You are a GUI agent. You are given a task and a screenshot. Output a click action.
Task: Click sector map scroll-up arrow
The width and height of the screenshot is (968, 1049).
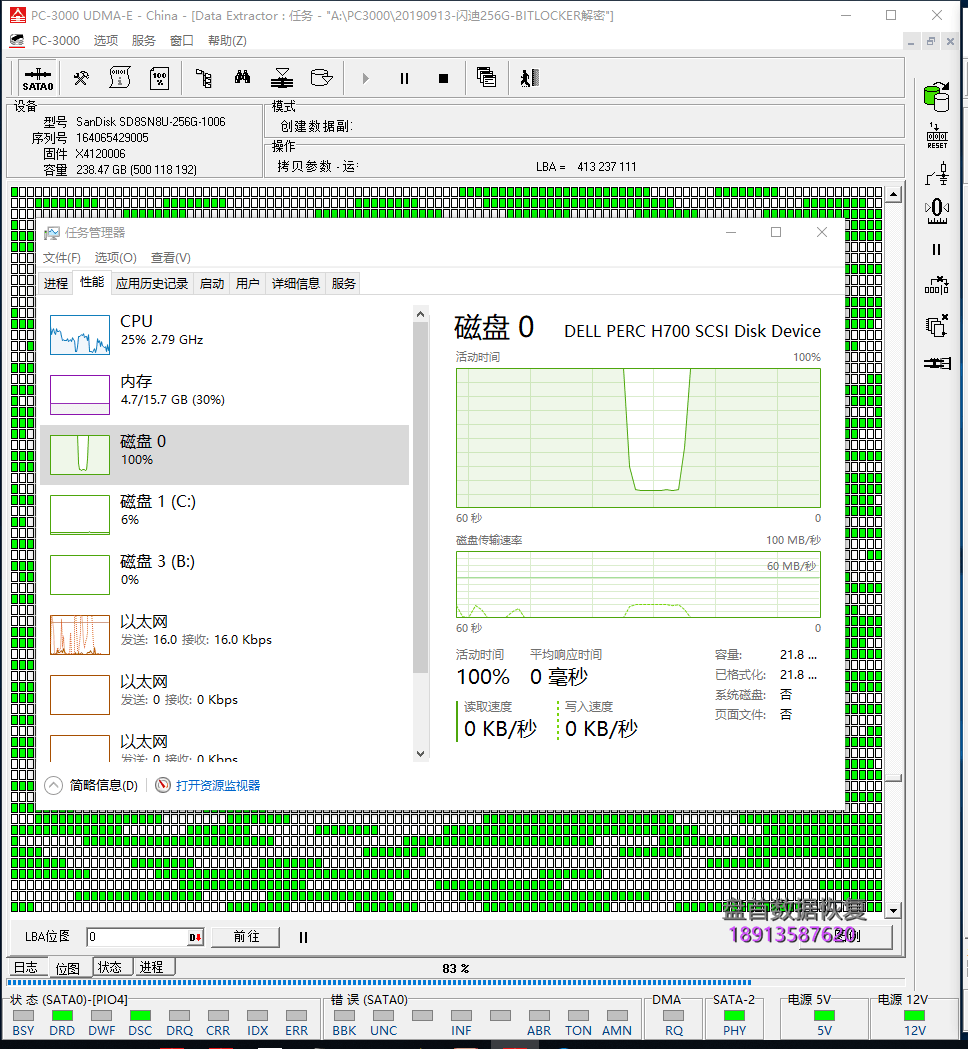click(x=894, y=195)
